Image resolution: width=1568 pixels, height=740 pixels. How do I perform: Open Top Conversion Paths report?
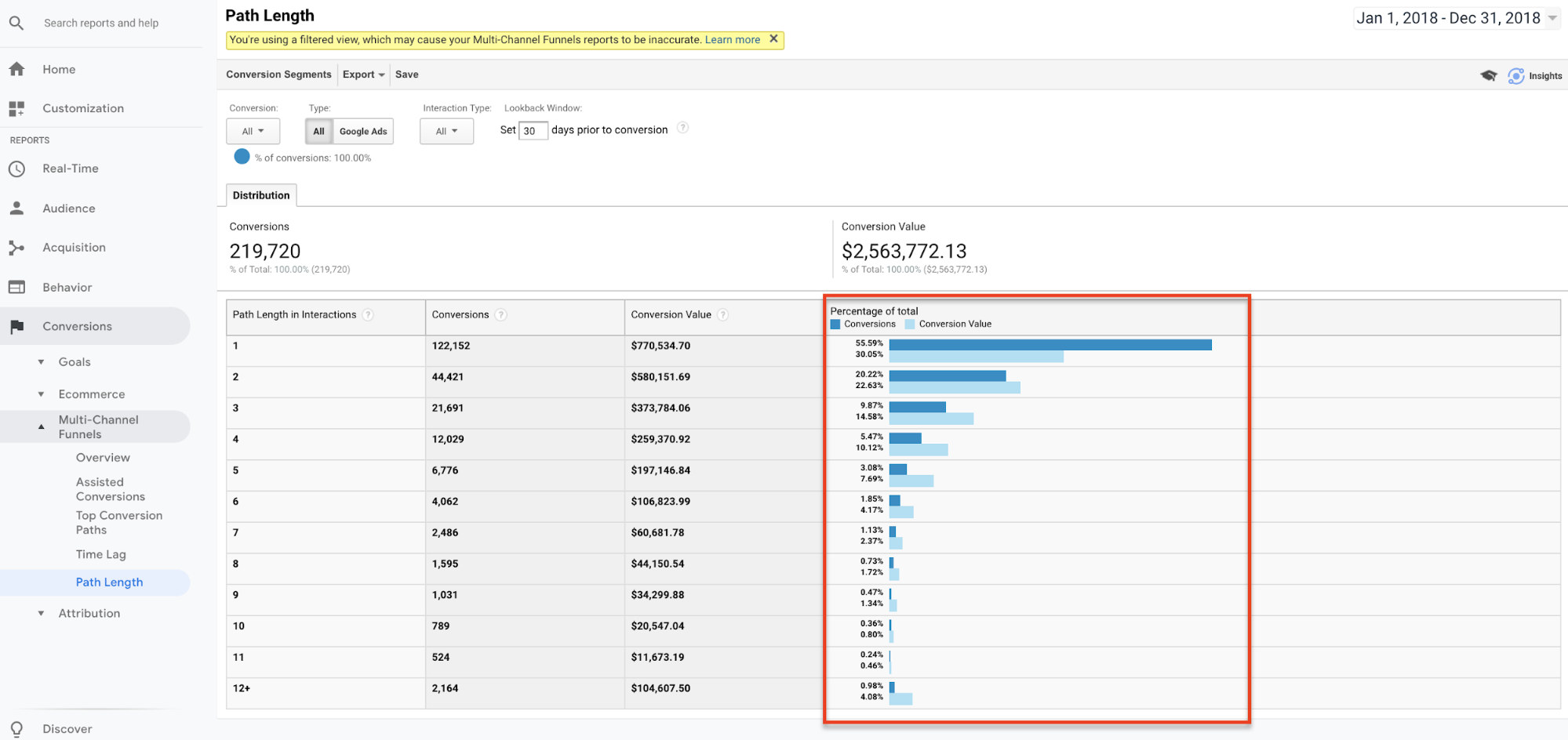coord(119,523)
